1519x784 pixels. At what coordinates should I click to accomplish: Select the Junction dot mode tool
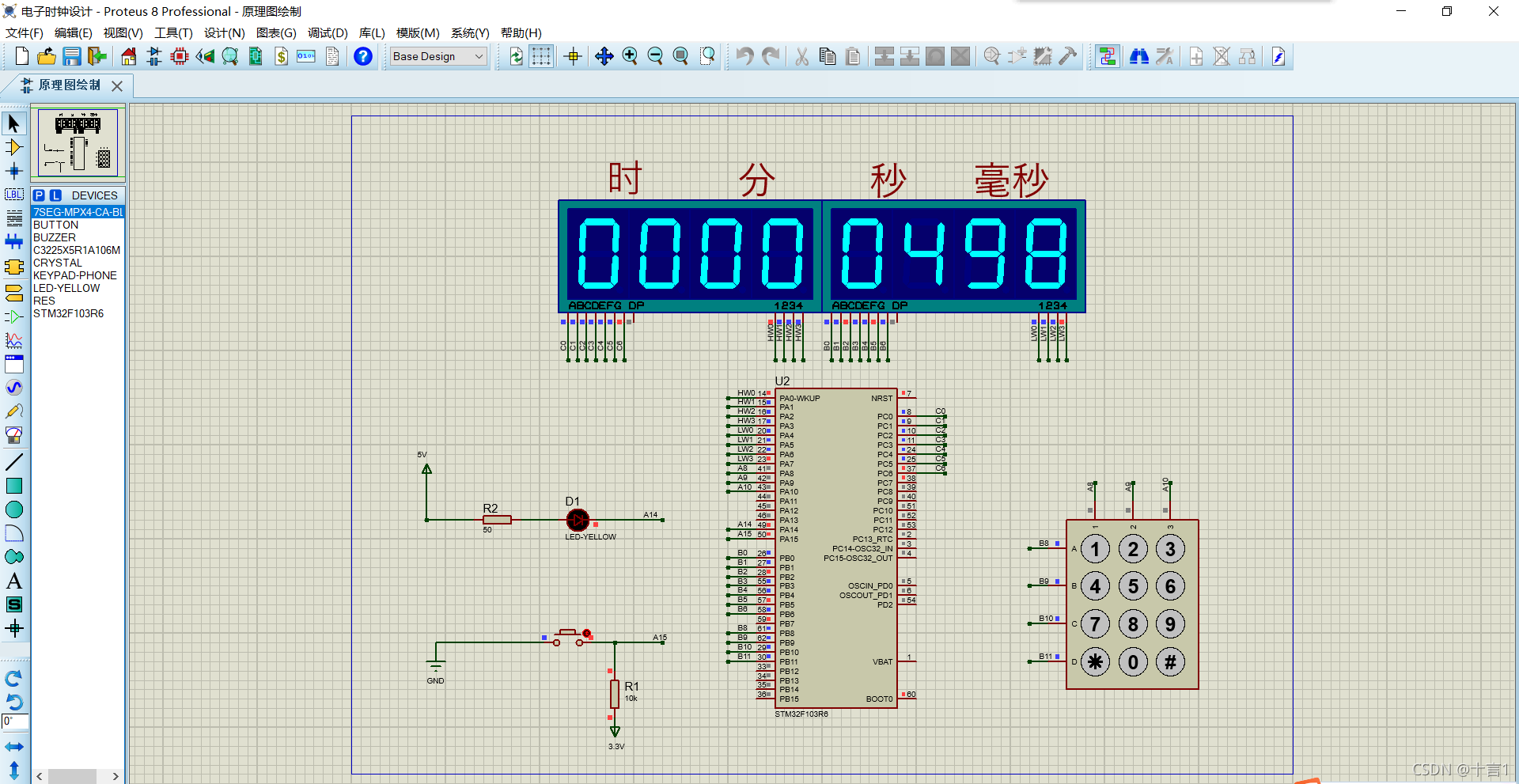(x=13, y=171)
